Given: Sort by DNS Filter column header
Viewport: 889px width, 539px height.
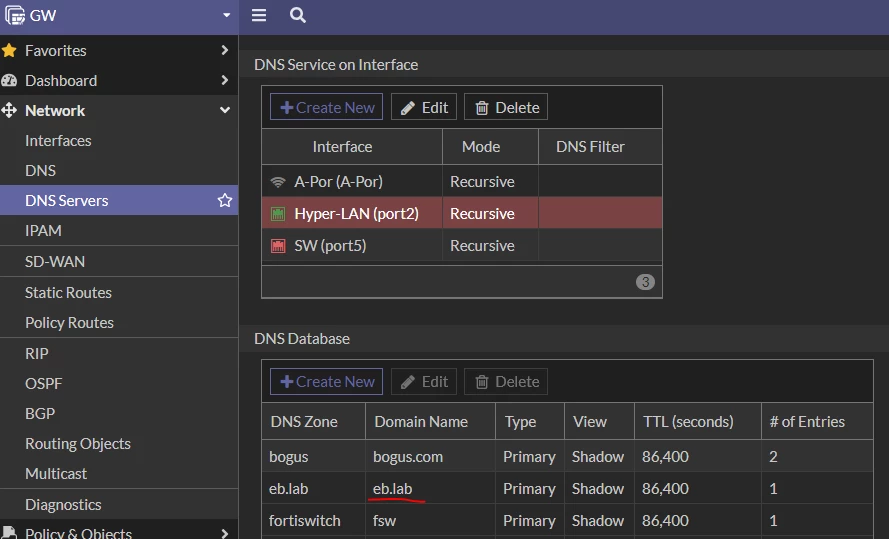Looking at the screenshot, I should pyautogui.click(x=590, y=147).
